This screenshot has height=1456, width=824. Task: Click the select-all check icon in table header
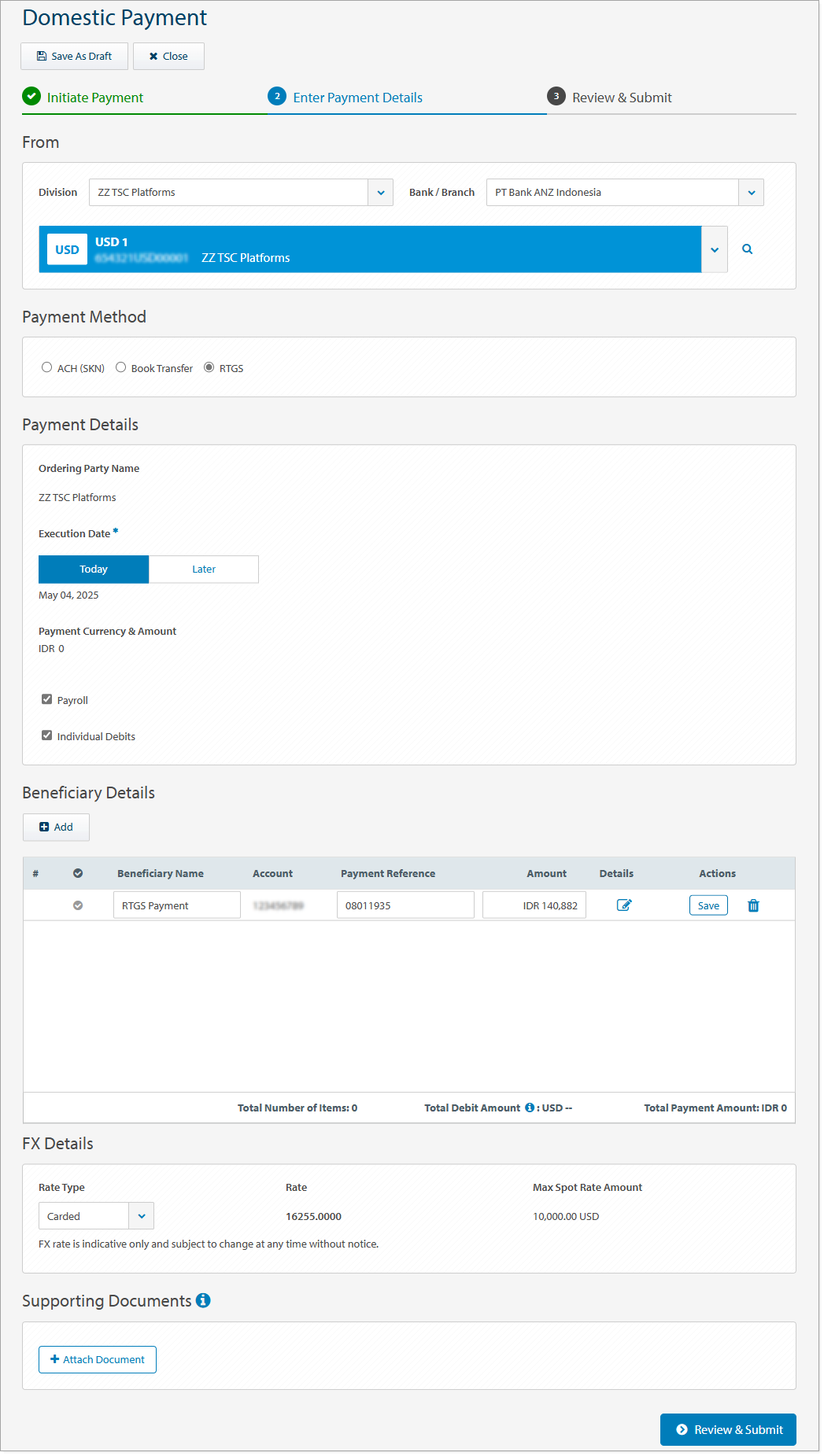78,874
